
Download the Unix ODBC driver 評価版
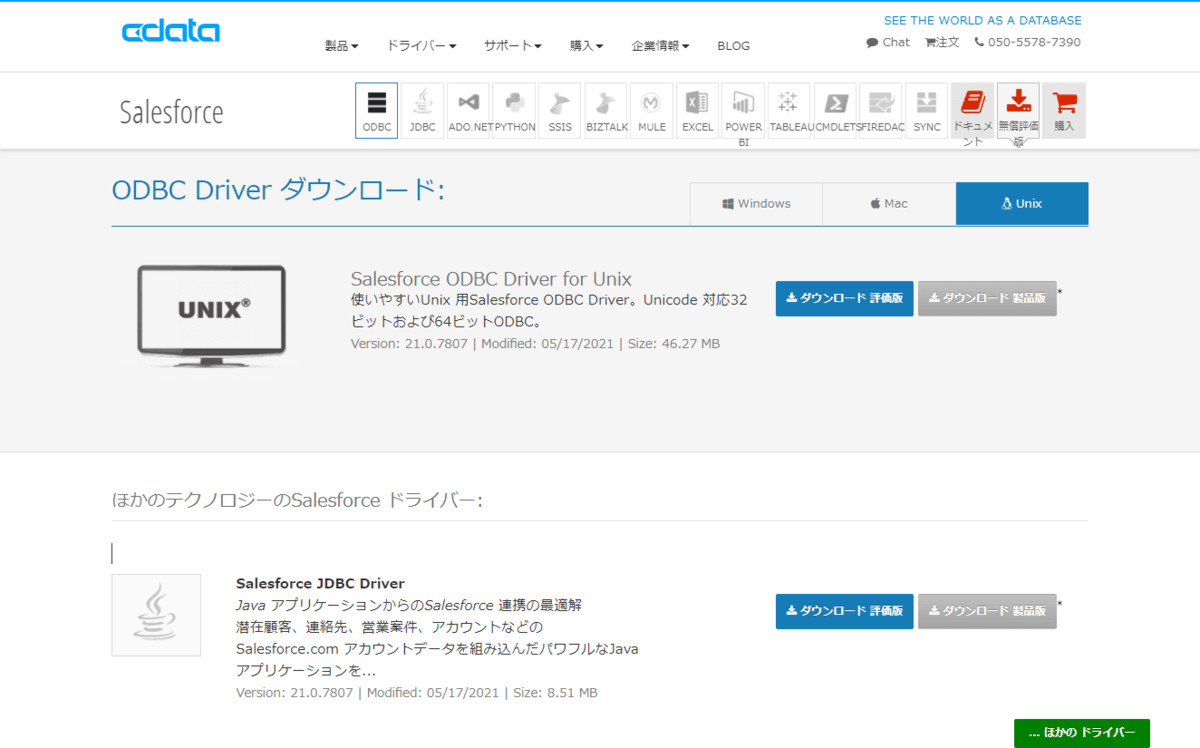[844, 298]
